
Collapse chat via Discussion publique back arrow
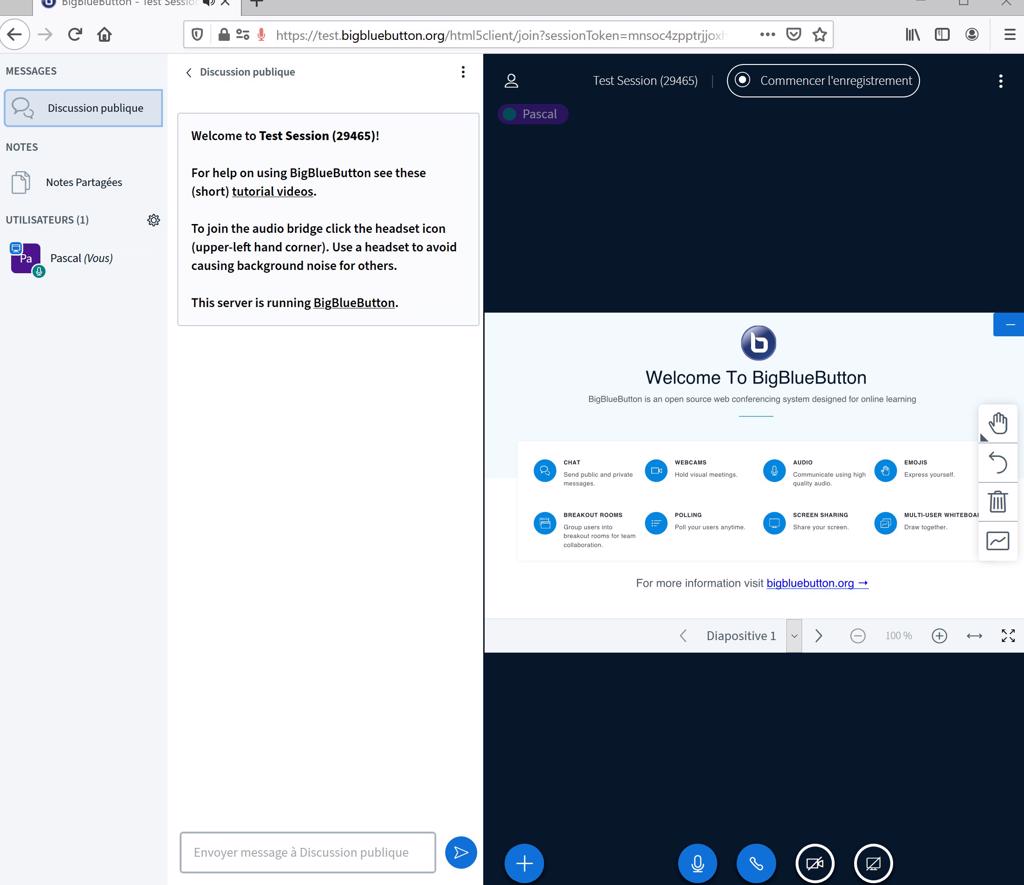[240, 72]
